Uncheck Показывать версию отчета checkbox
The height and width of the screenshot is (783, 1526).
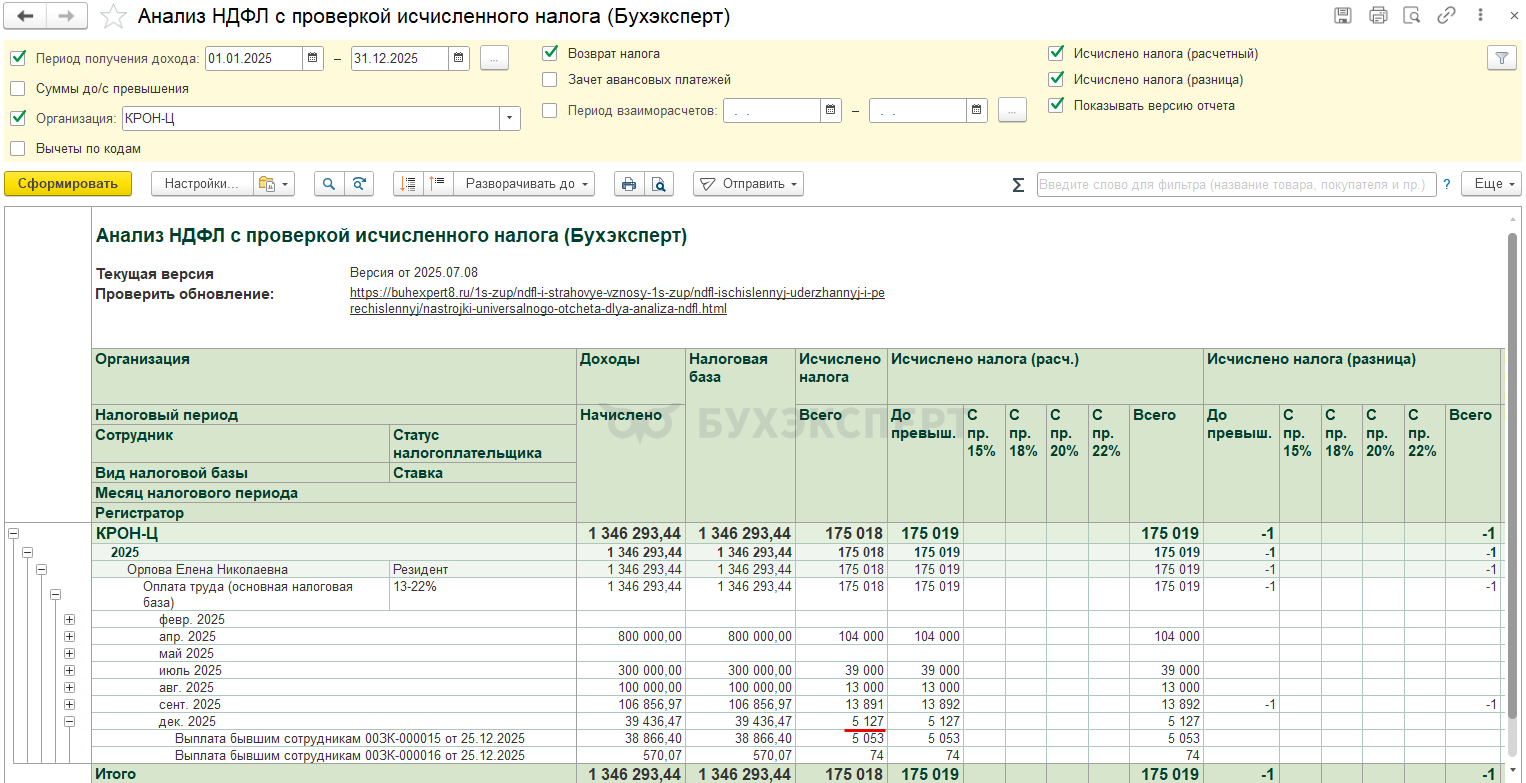pos(1056,105)
